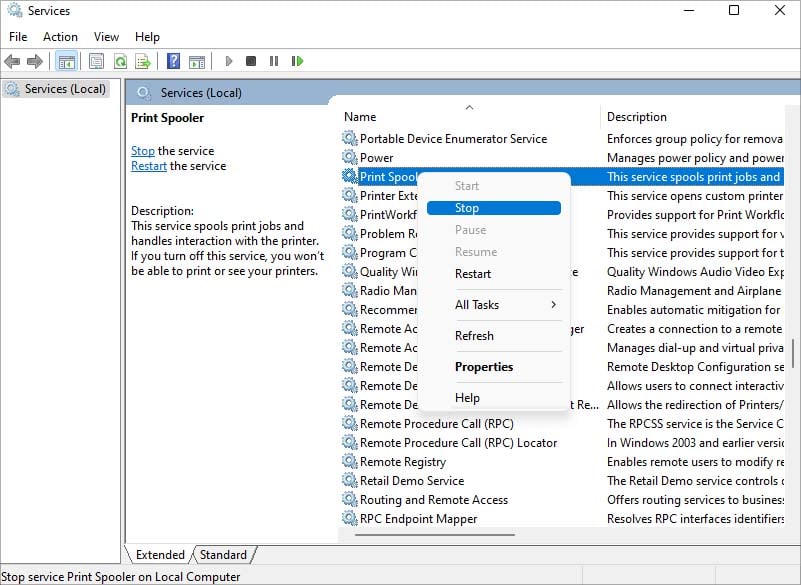
Task: Select the Remote Registry service row
Action: (x=403, y=462)
